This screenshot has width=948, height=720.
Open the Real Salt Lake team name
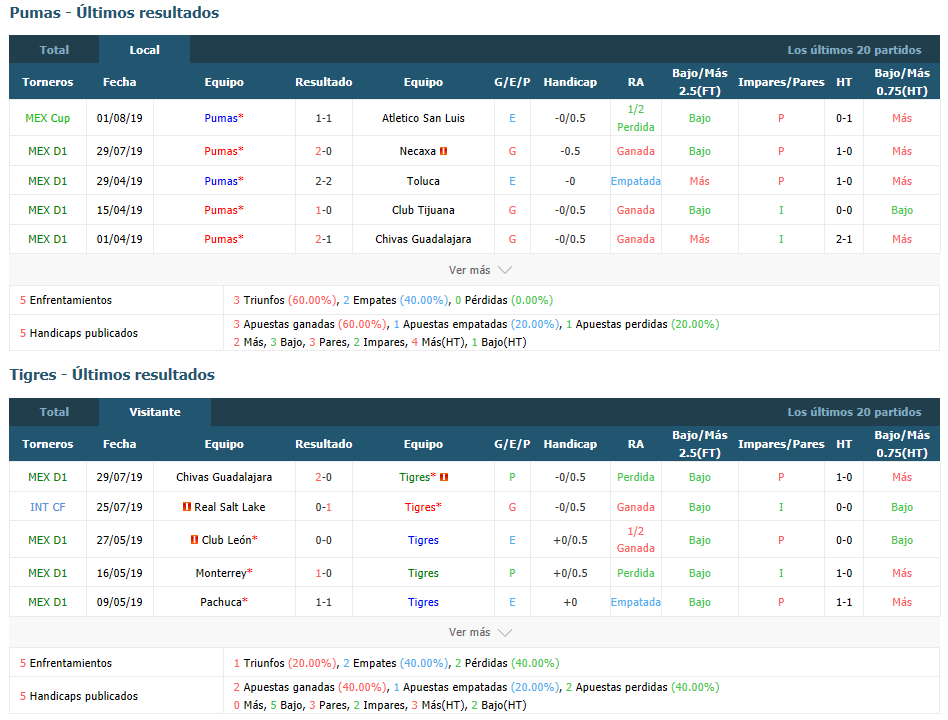coord(230,507)
